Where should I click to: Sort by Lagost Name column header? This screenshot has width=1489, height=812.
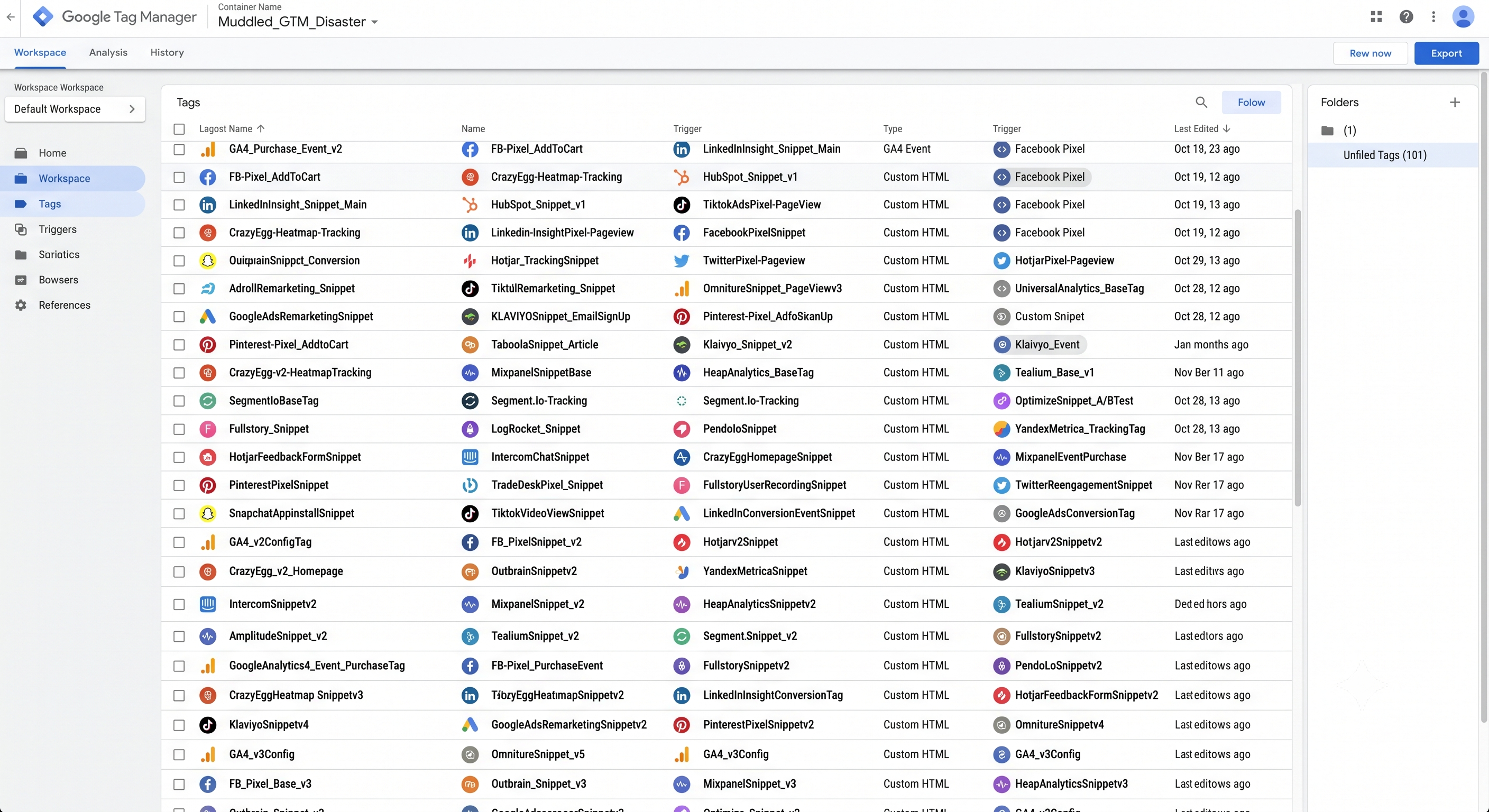232,129
